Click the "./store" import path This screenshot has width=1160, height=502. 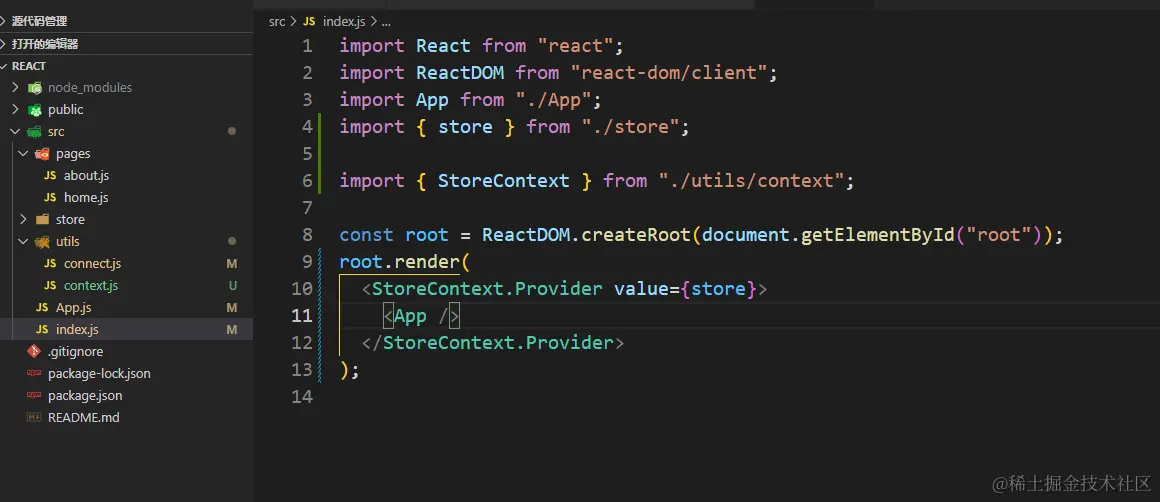[x=630, y=126]
